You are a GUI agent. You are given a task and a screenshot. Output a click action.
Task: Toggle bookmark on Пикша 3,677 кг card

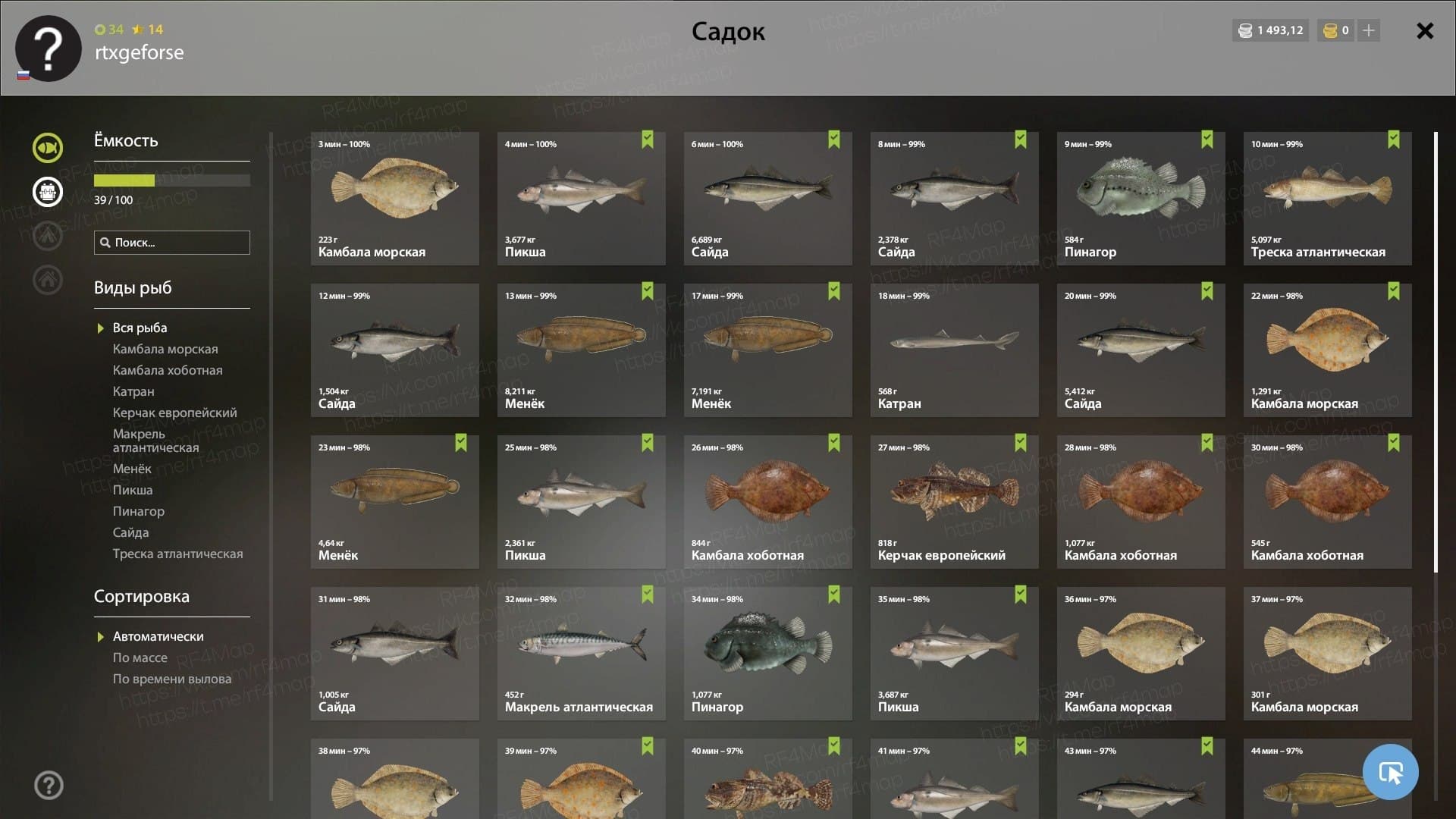(x=647, y=140)
